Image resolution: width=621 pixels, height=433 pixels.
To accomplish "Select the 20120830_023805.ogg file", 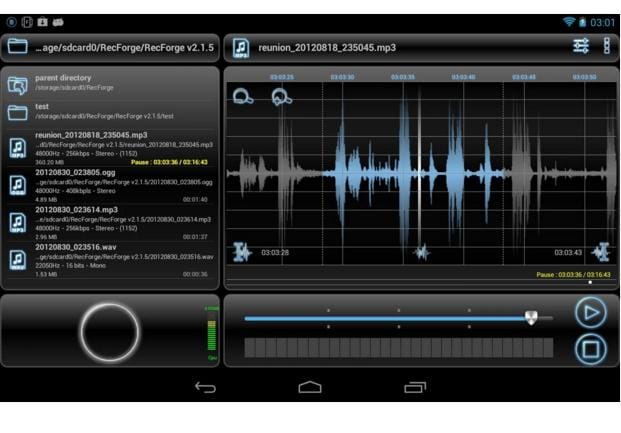I will (x=111, y=185).
